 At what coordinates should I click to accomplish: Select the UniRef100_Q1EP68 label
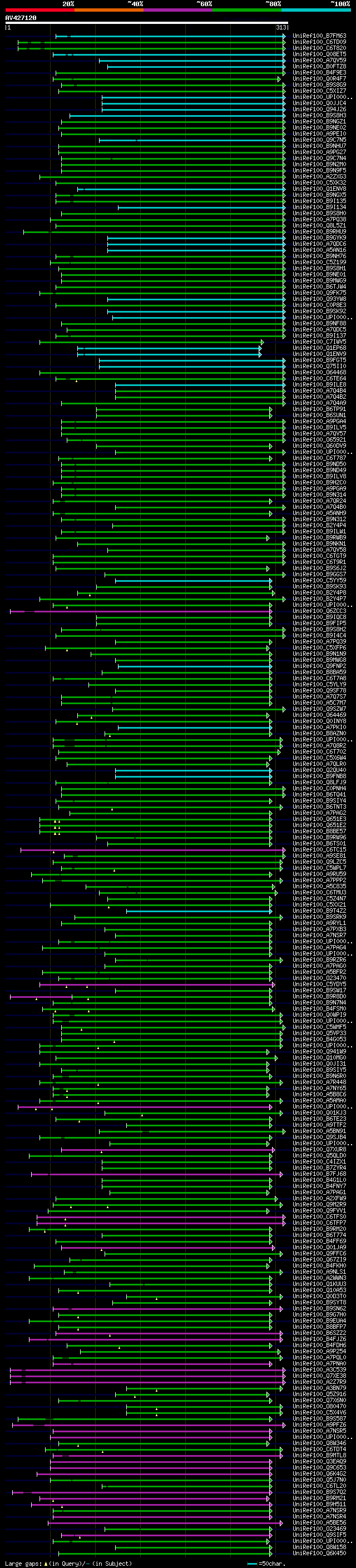(319, 348)
